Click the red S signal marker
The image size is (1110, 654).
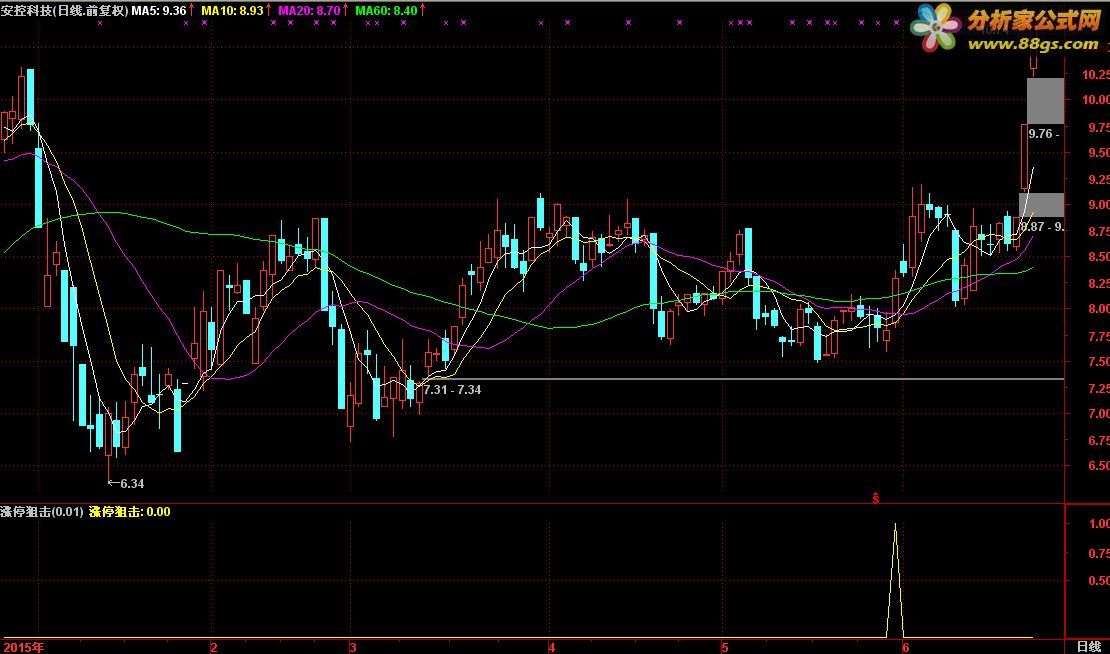pyautogui.click(x=876, y=498)
